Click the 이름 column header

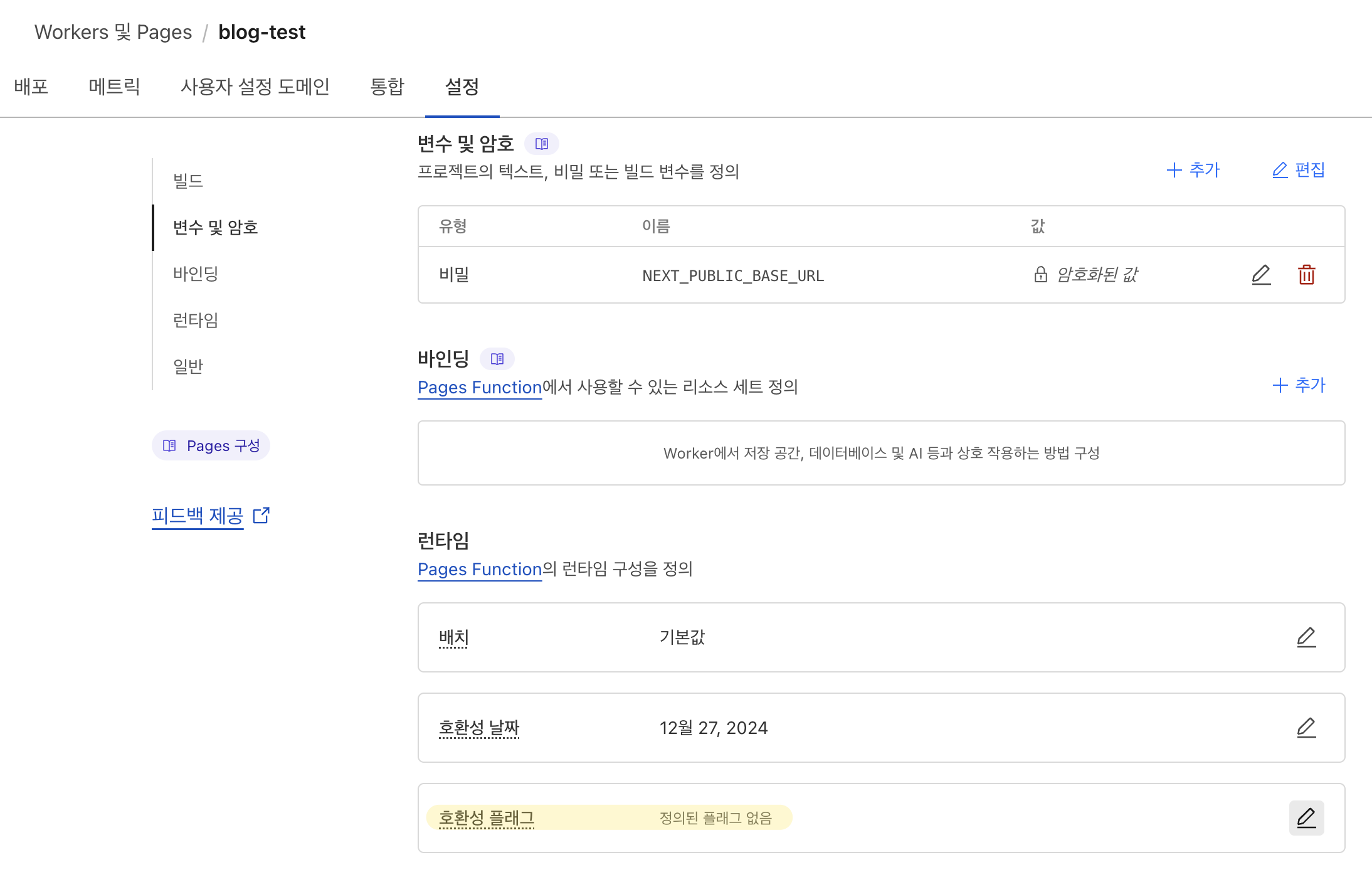pos(656,226)
